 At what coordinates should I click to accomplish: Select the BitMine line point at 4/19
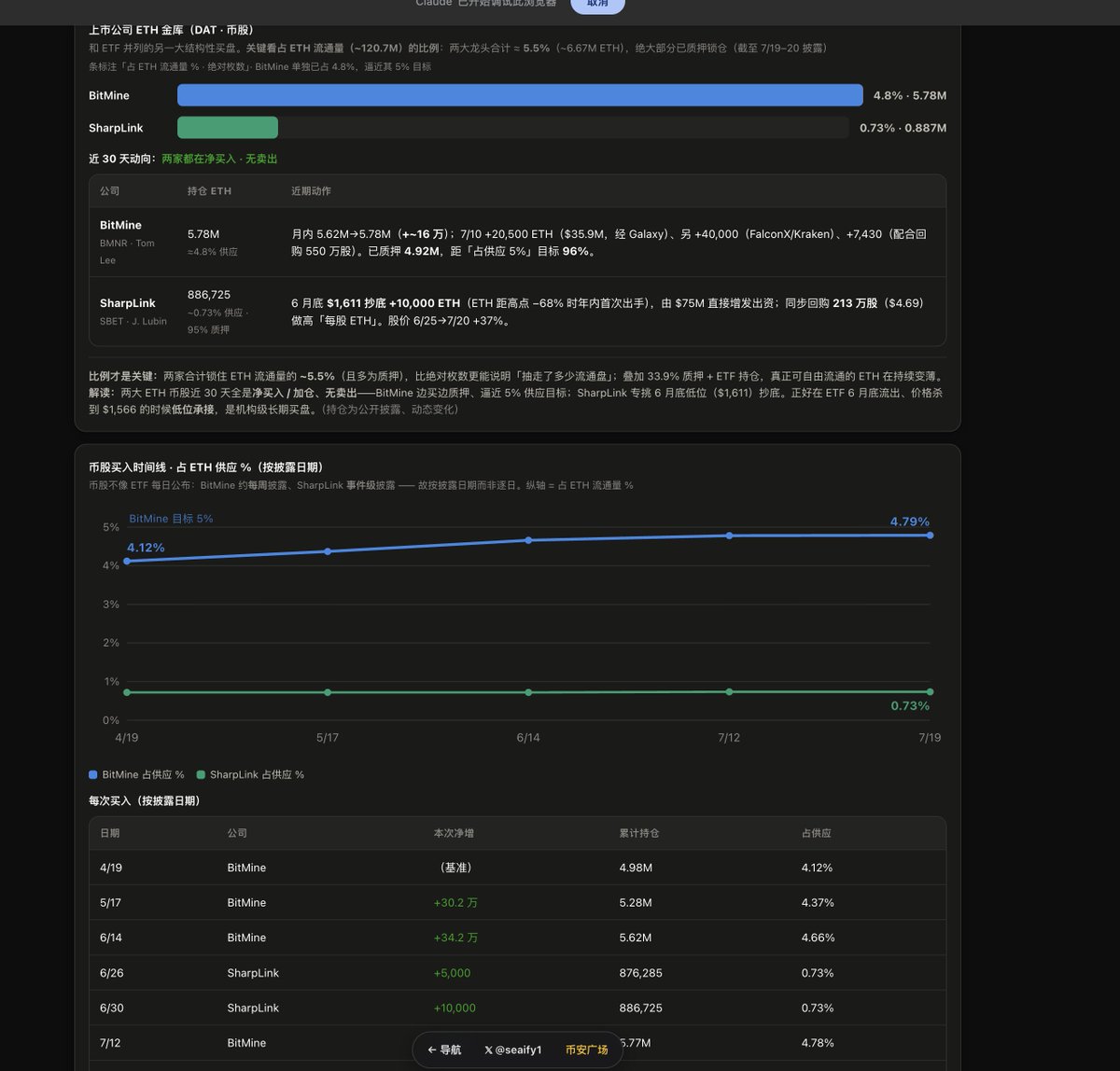coord(127,561)
